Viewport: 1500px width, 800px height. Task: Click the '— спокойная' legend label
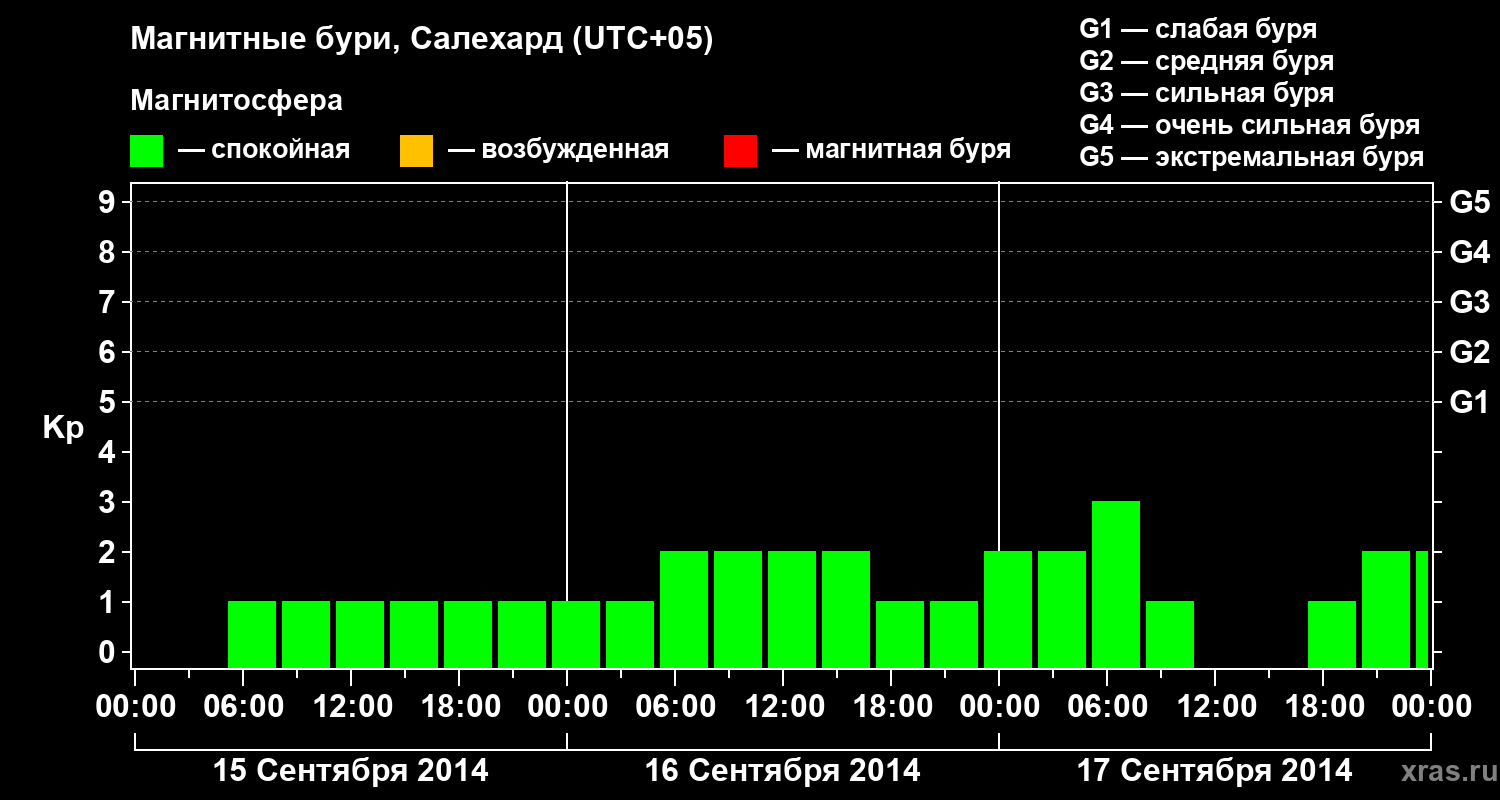point(264,151)
